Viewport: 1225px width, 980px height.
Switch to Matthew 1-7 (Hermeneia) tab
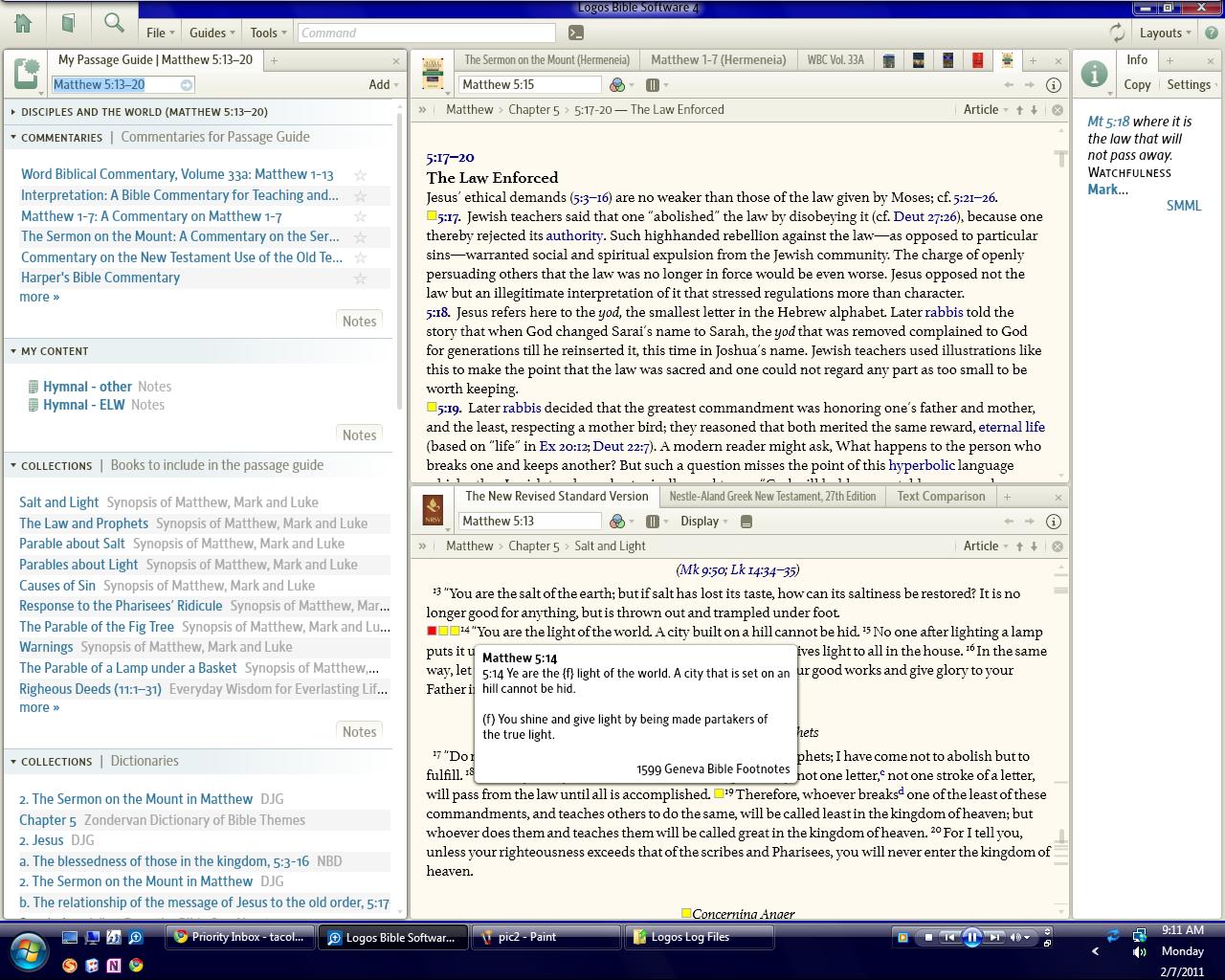coord(719,59)
